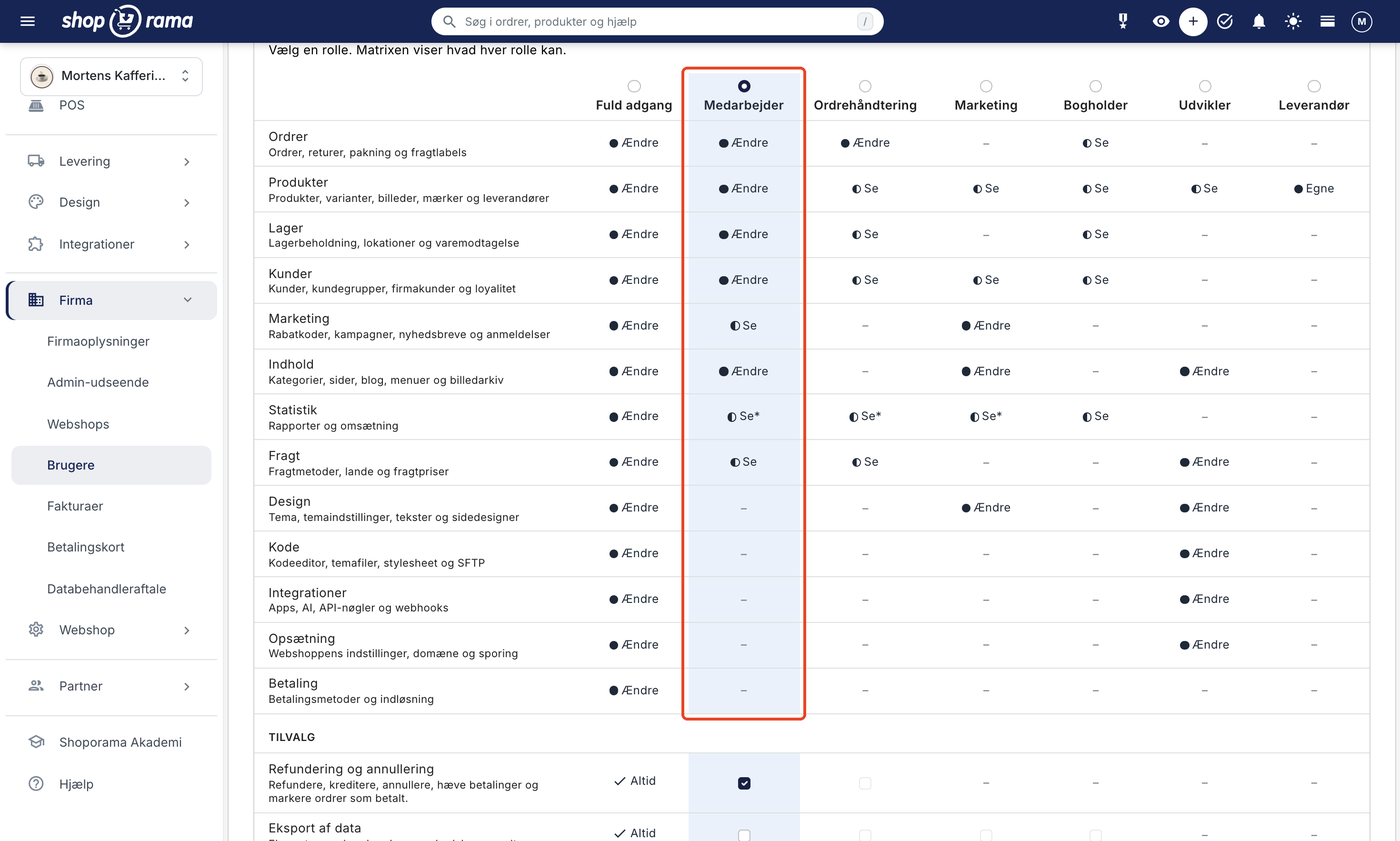Click the medal badge icon in top bar

click(x=1123, y=21)
